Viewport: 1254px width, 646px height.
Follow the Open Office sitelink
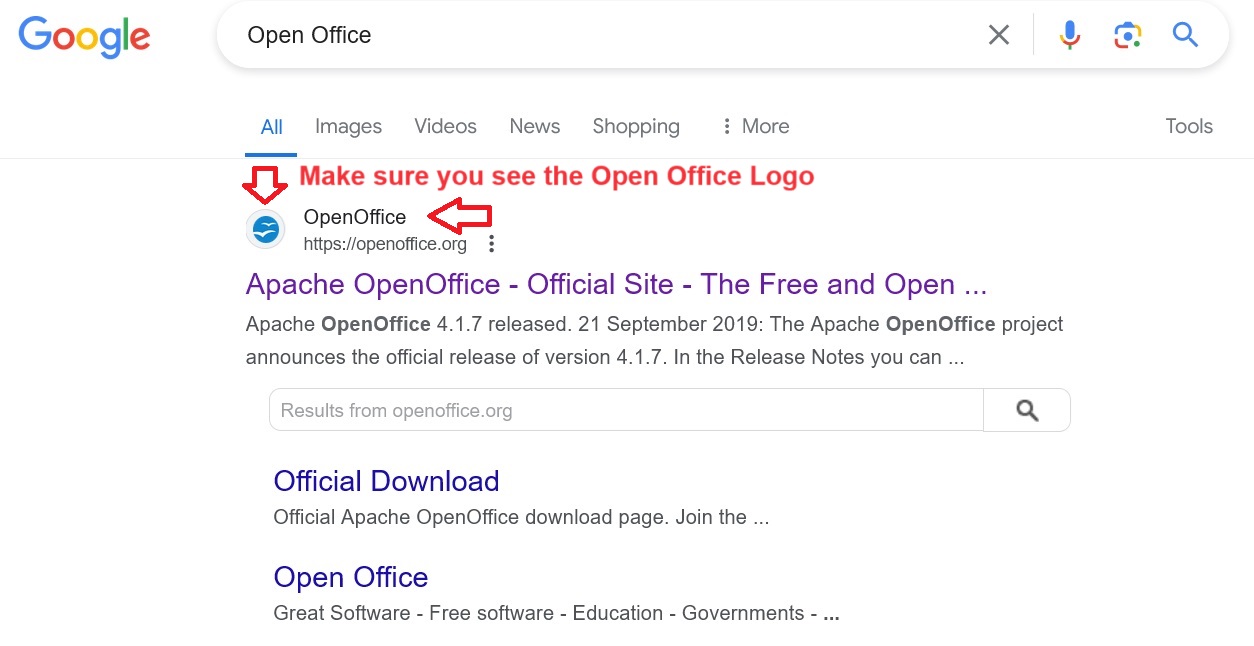350,577
